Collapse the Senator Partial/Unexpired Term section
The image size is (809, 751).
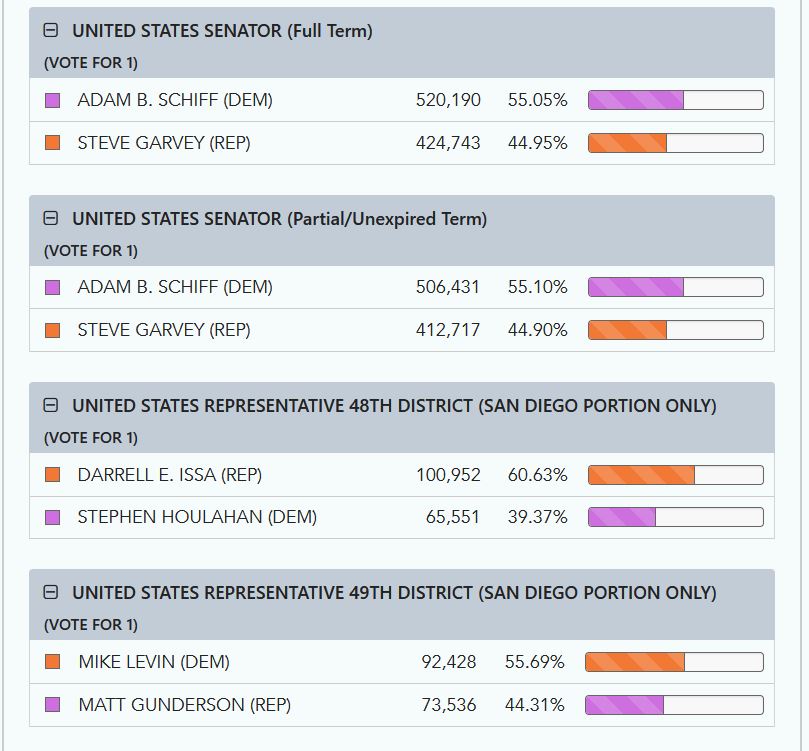[51, 218]
